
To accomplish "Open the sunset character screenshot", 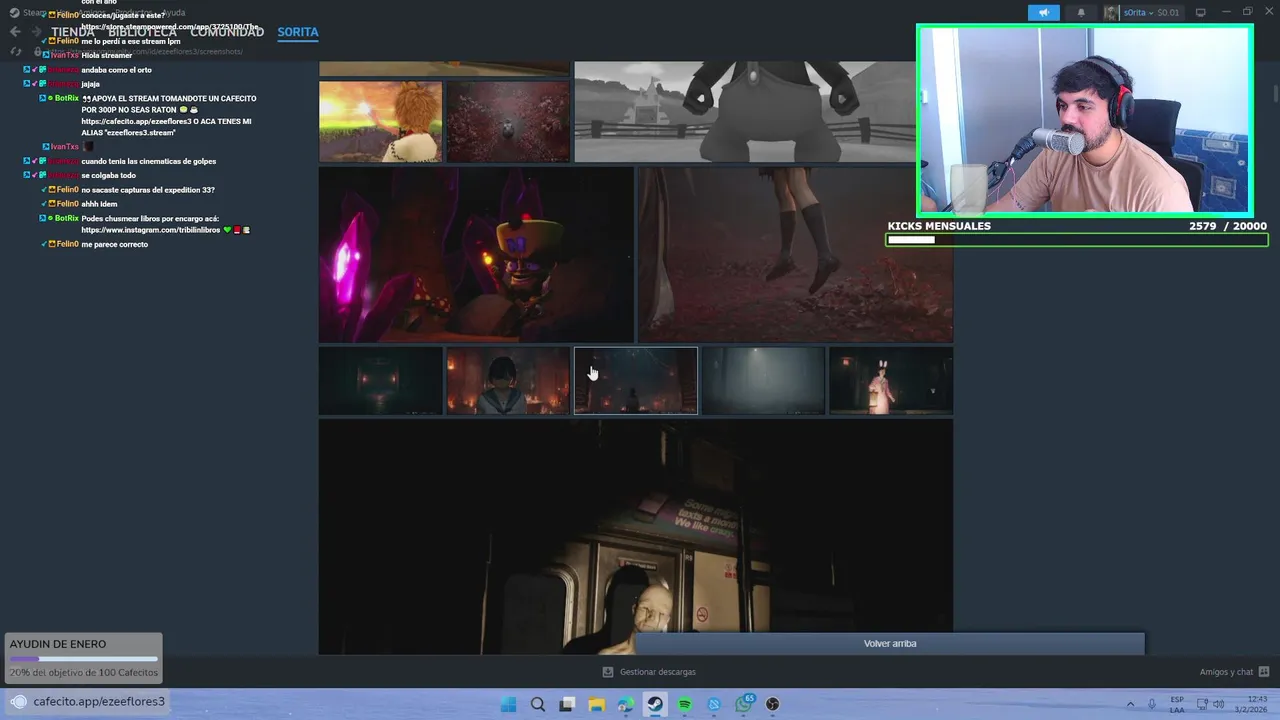I will tap(380, 121).
